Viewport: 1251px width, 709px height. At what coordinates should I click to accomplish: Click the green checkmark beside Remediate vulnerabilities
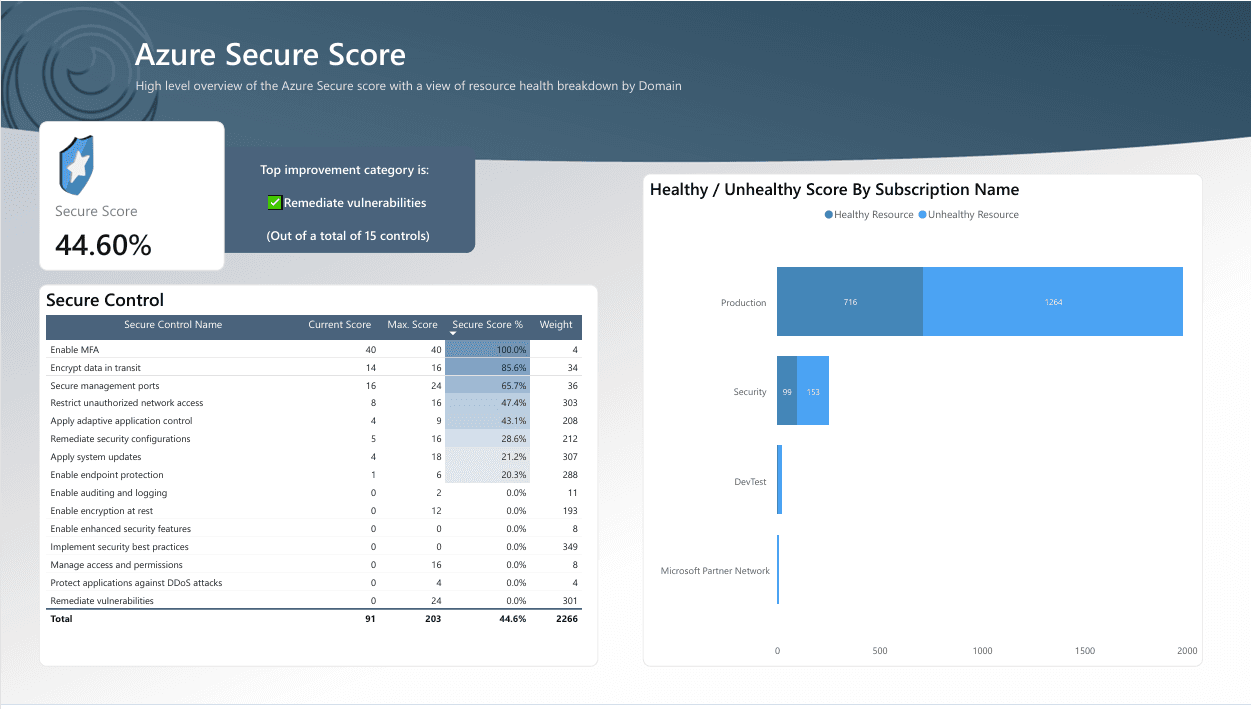(x=275, y=203)
